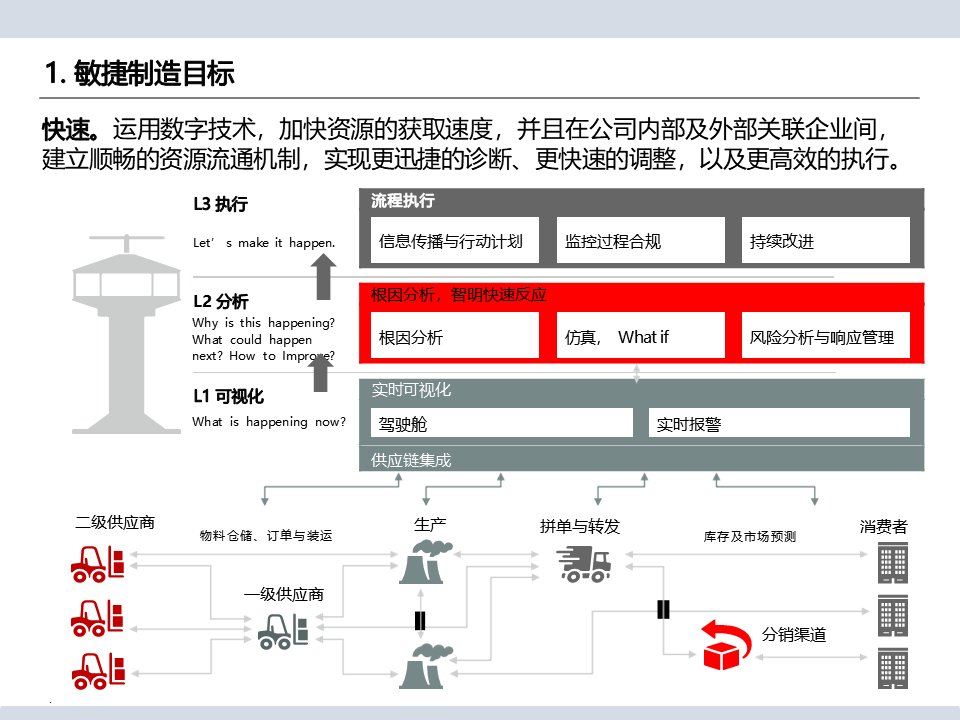This screenshot has height=720, width=960.
Task: Click the control tower icon
Action: pos(127,334)
